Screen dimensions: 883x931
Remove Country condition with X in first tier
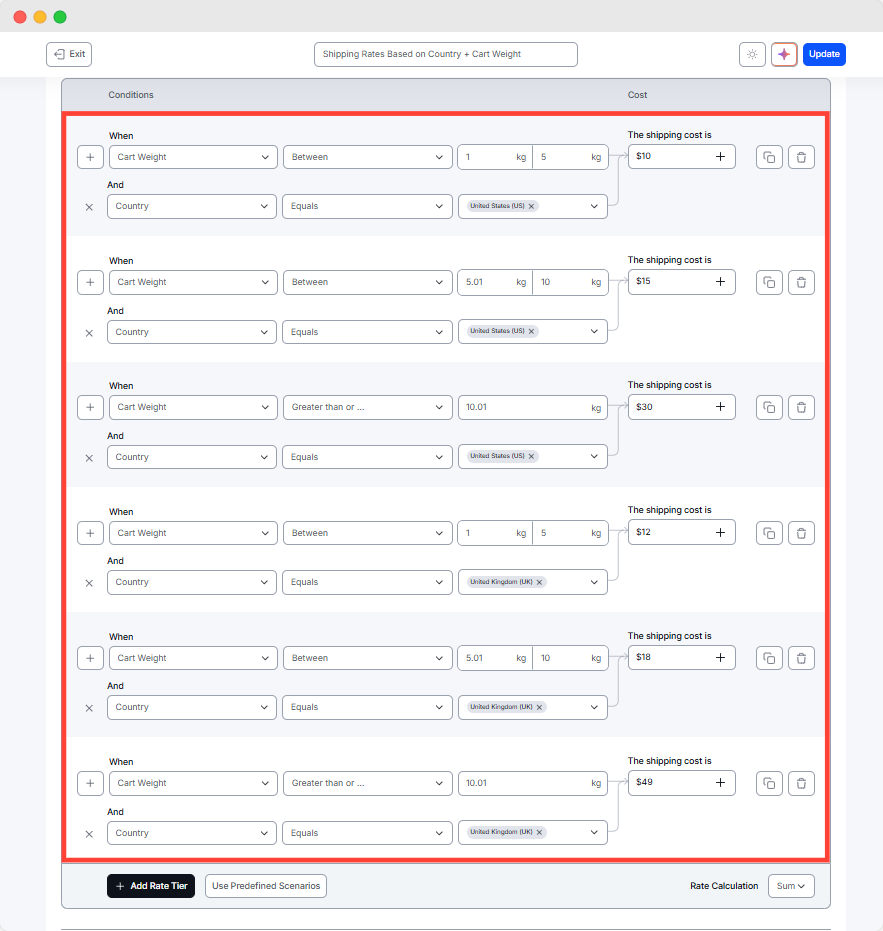point(88,207)
